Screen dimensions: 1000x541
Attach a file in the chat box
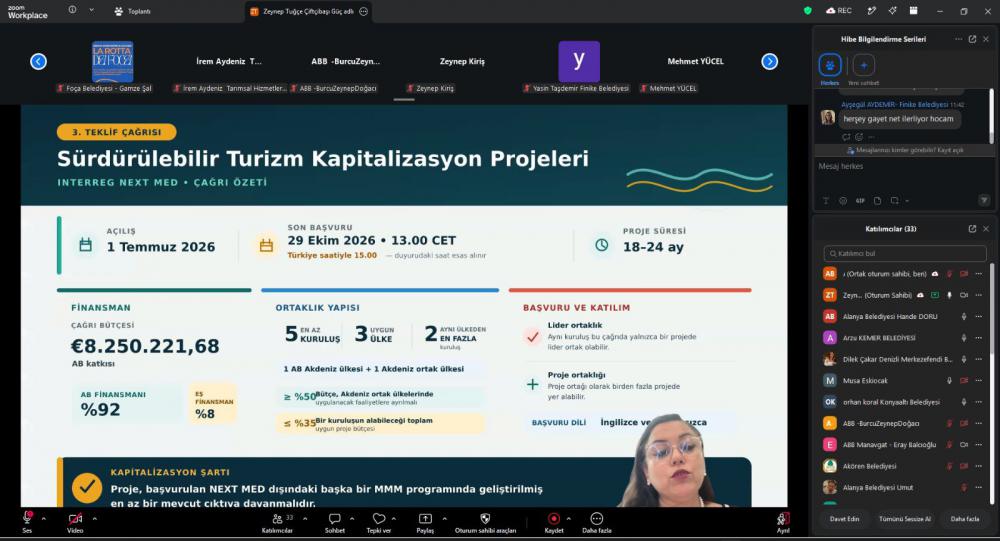click(878, 200)
